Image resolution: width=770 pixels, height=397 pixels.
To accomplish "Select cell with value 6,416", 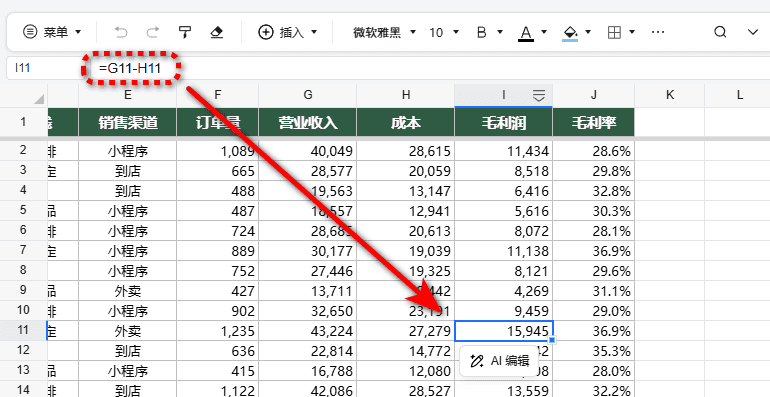I will coord(504,191).
